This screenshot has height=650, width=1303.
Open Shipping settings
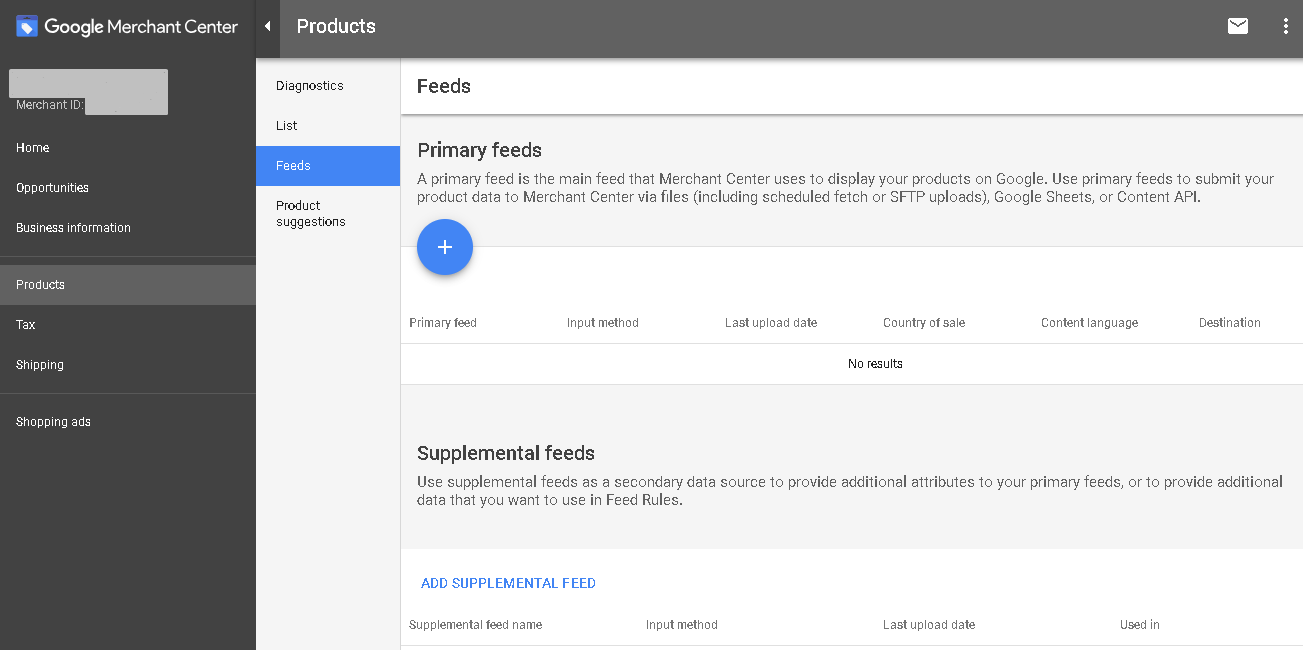(x=40, y=365)
